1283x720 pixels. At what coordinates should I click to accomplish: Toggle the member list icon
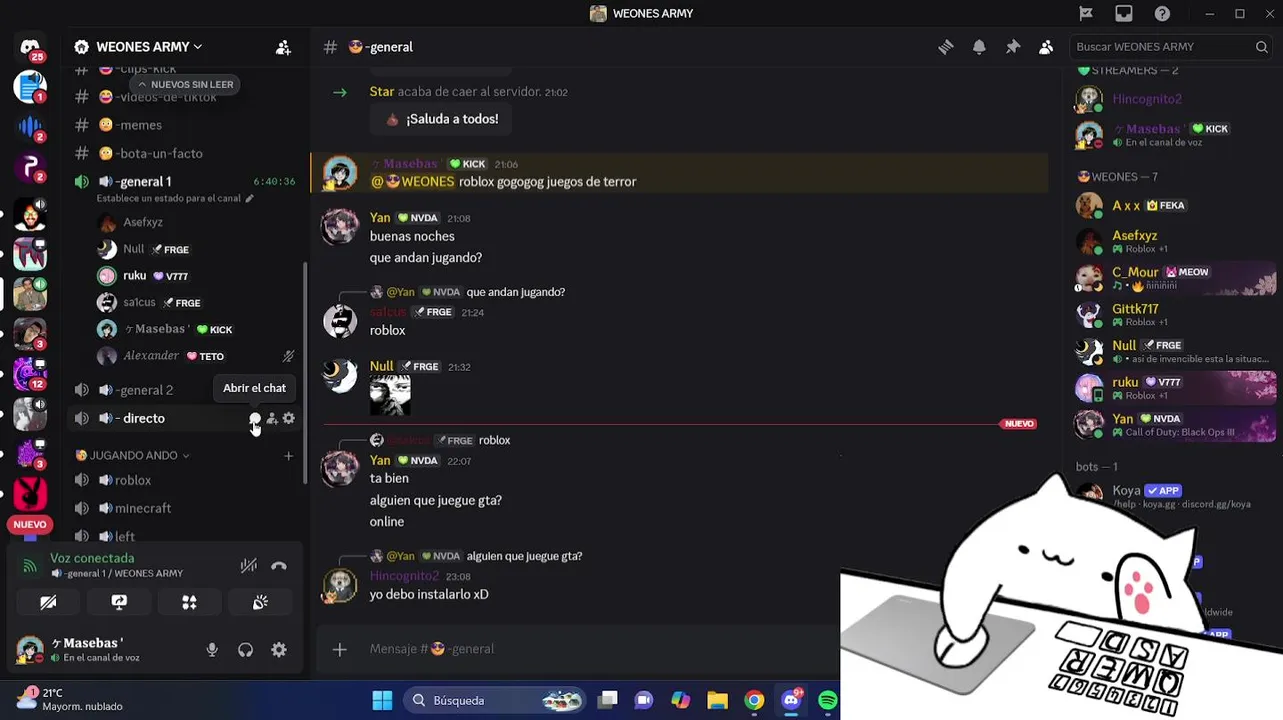click(1046, 47)
